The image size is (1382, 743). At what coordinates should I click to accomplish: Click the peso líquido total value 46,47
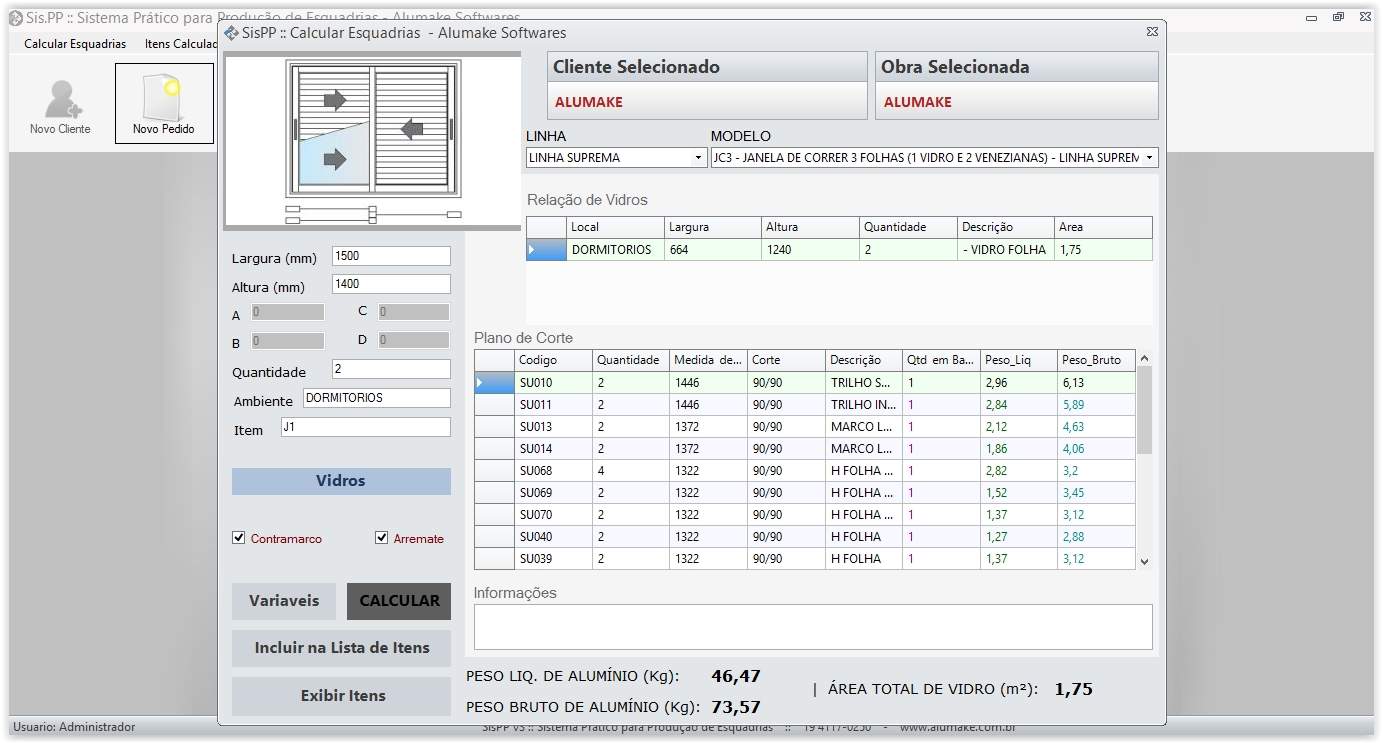tap(736, 677)
